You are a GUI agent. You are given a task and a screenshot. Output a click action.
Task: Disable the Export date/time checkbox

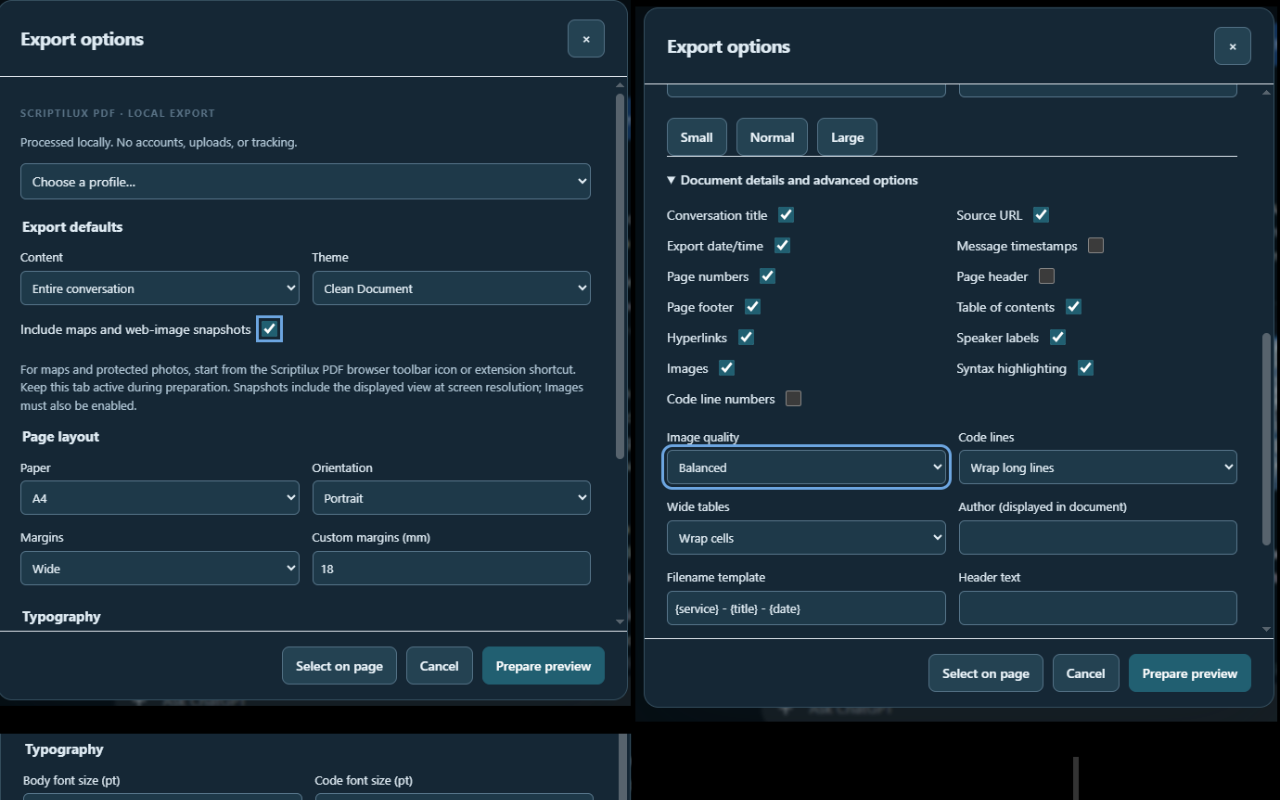(782, 245)
